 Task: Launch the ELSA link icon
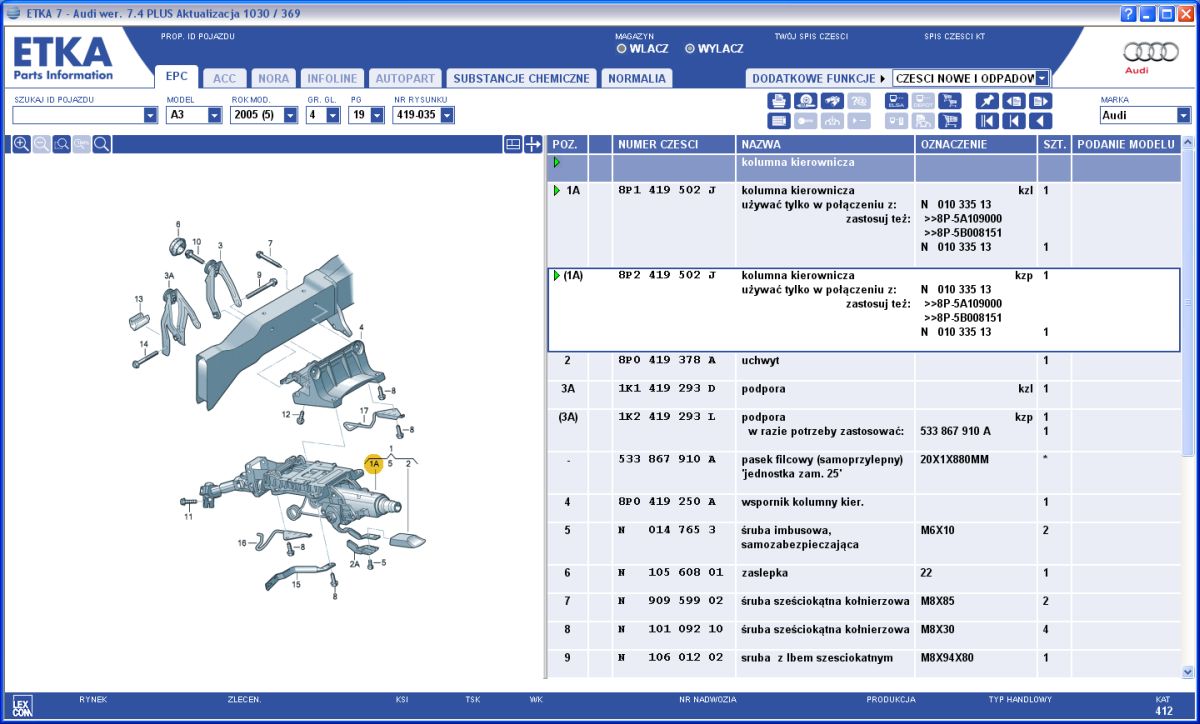[x=896, y=100]
